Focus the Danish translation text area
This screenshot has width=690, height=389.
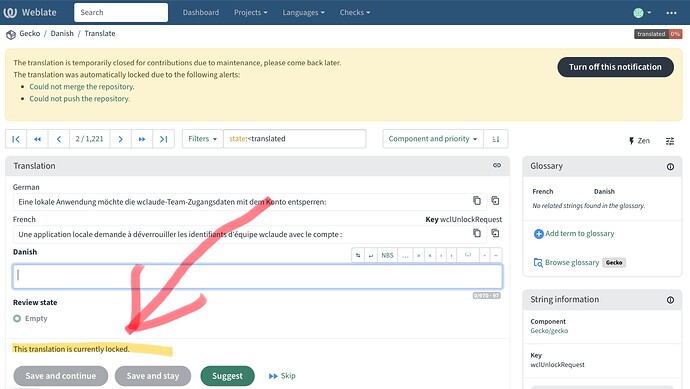[x=257, y=276]
